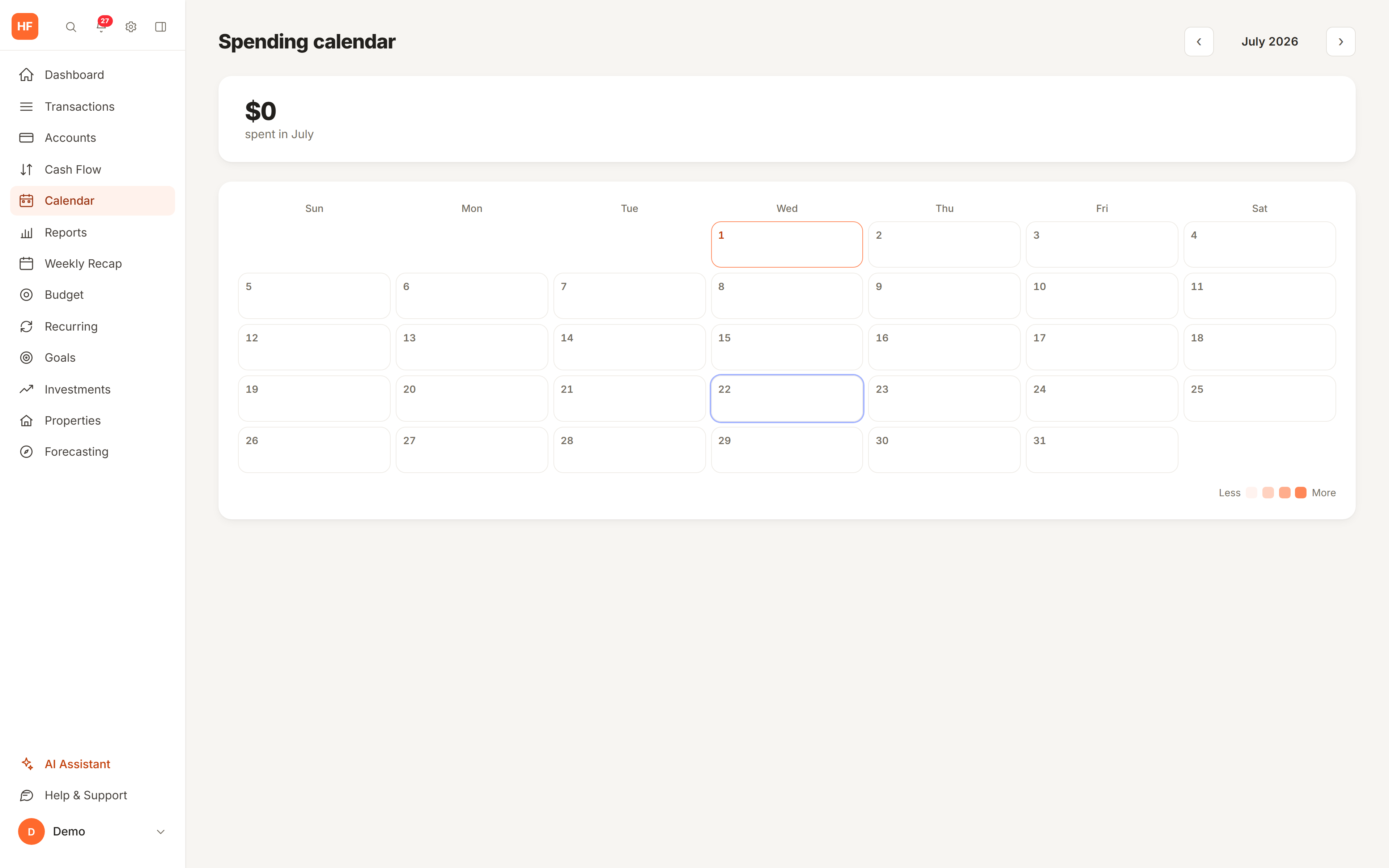
Task: Open notifications bell with 27 badge
Action: click(102, 26)
